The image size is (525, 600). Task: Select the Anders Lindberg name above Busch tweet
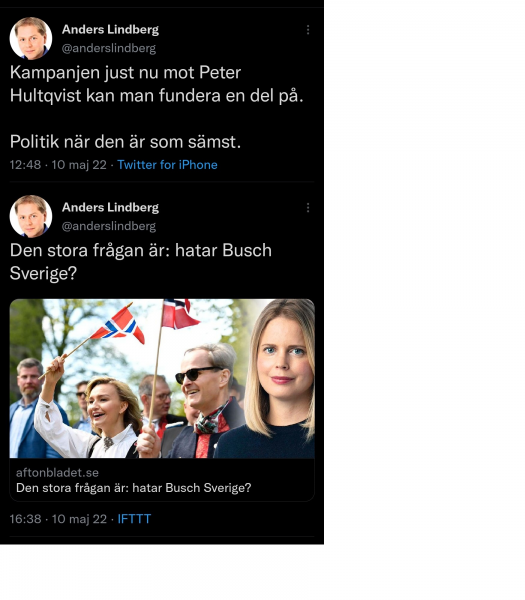[x=110, y=207]
